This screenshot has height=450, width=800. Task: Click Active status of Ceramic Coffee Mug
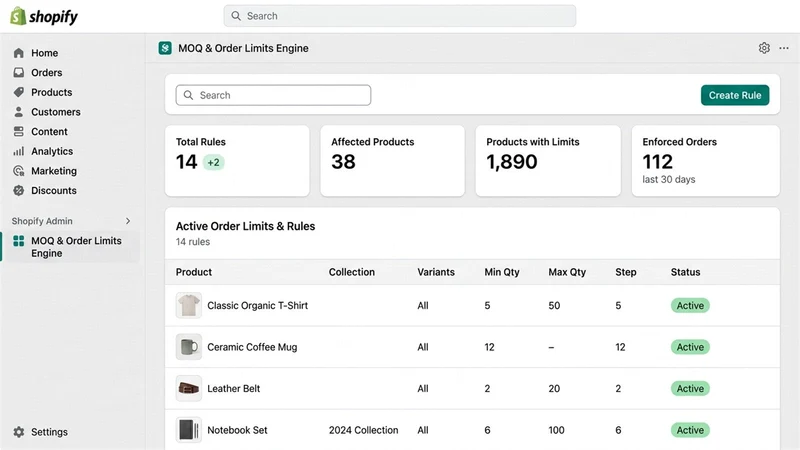click(x=690, y=347)
